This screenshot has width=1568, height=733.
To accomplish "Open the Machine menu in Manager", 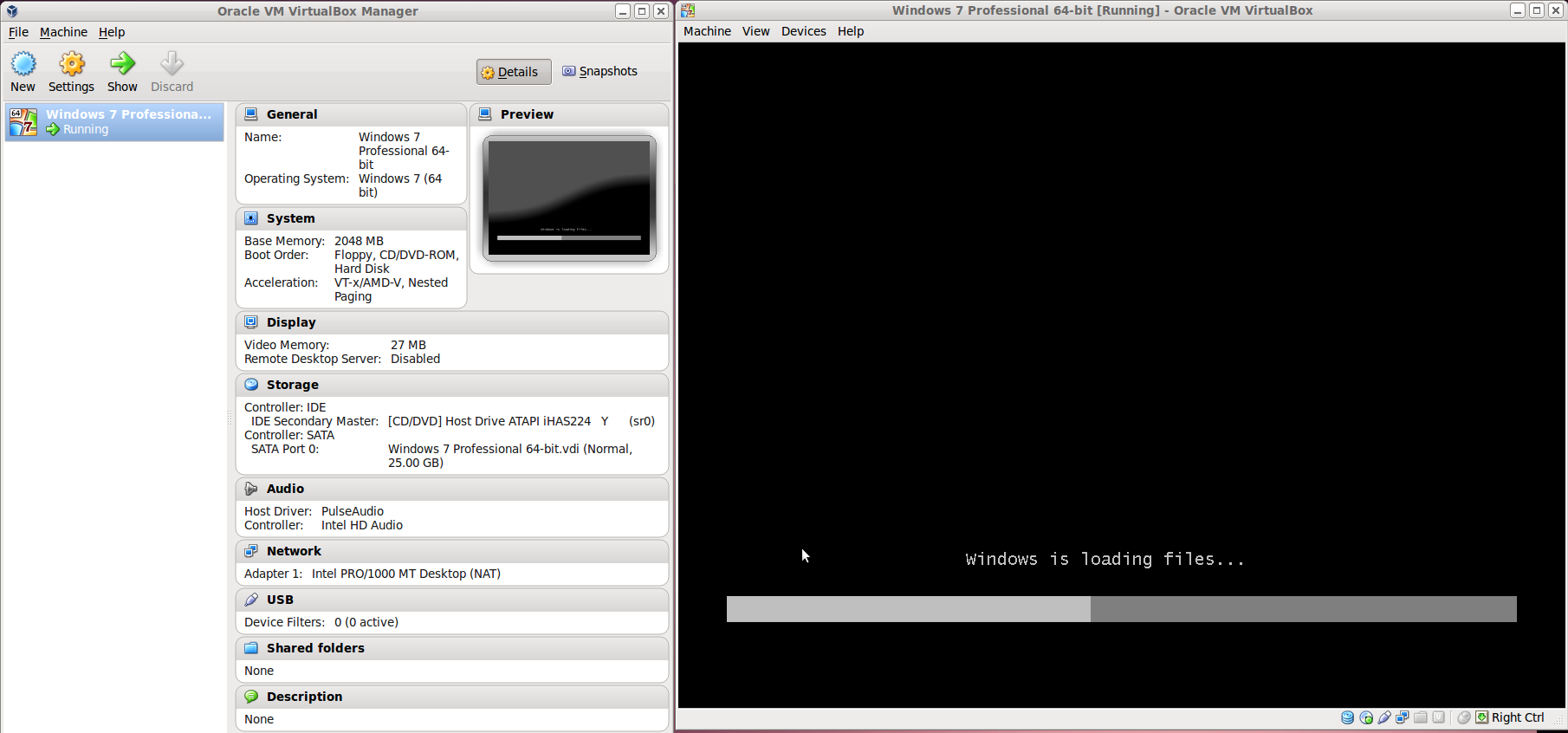I will (x=63, y=32).
